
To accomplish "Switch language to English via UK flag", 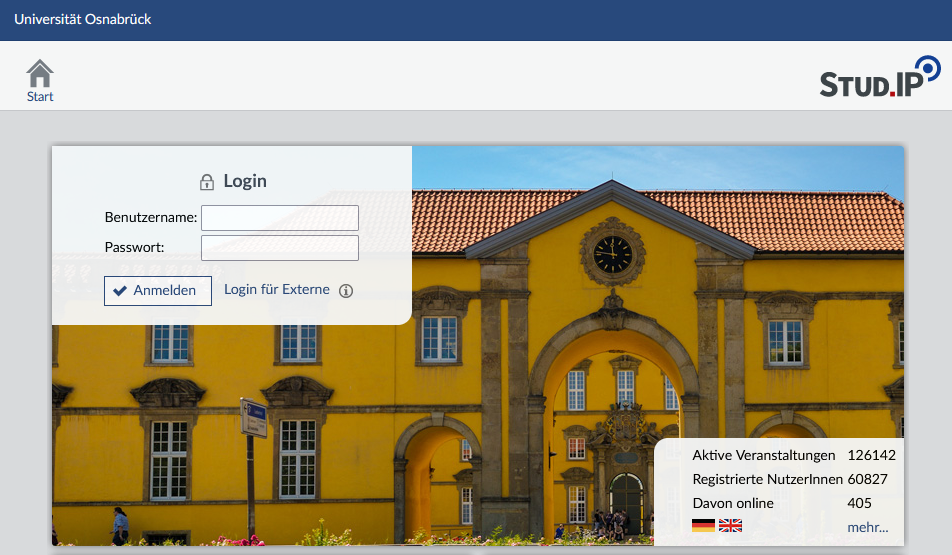I will (730, 526).
